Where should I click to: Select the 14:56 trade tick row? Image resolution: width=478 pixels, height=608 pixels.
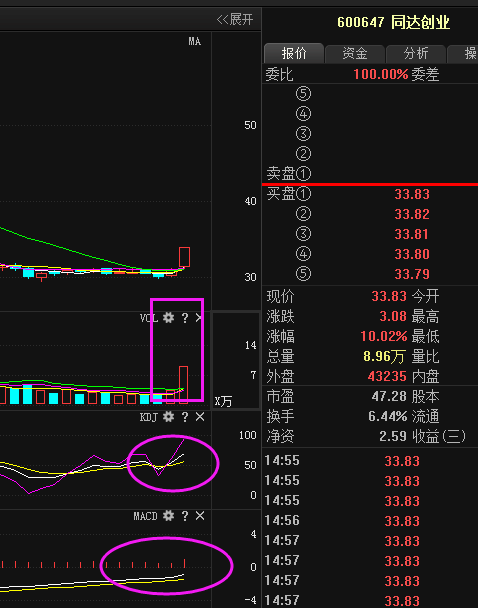(370, 521)
